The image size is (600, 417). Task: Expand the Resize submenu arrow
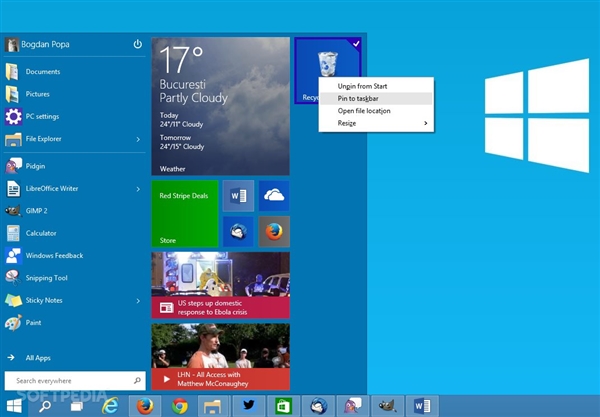[426, 123]
